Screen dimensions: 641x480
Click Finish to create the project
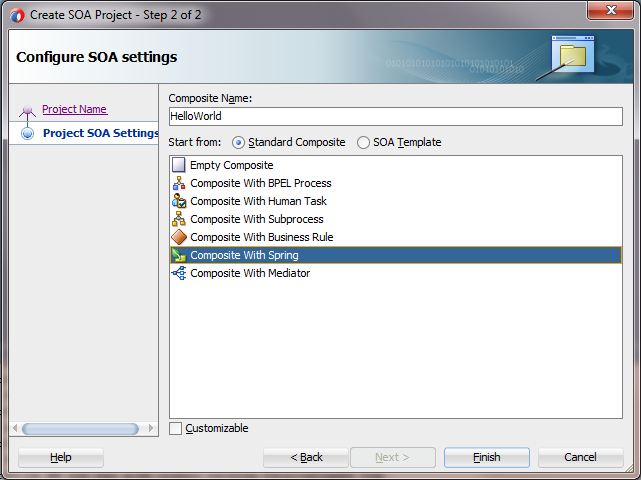(x=486, y=457)
